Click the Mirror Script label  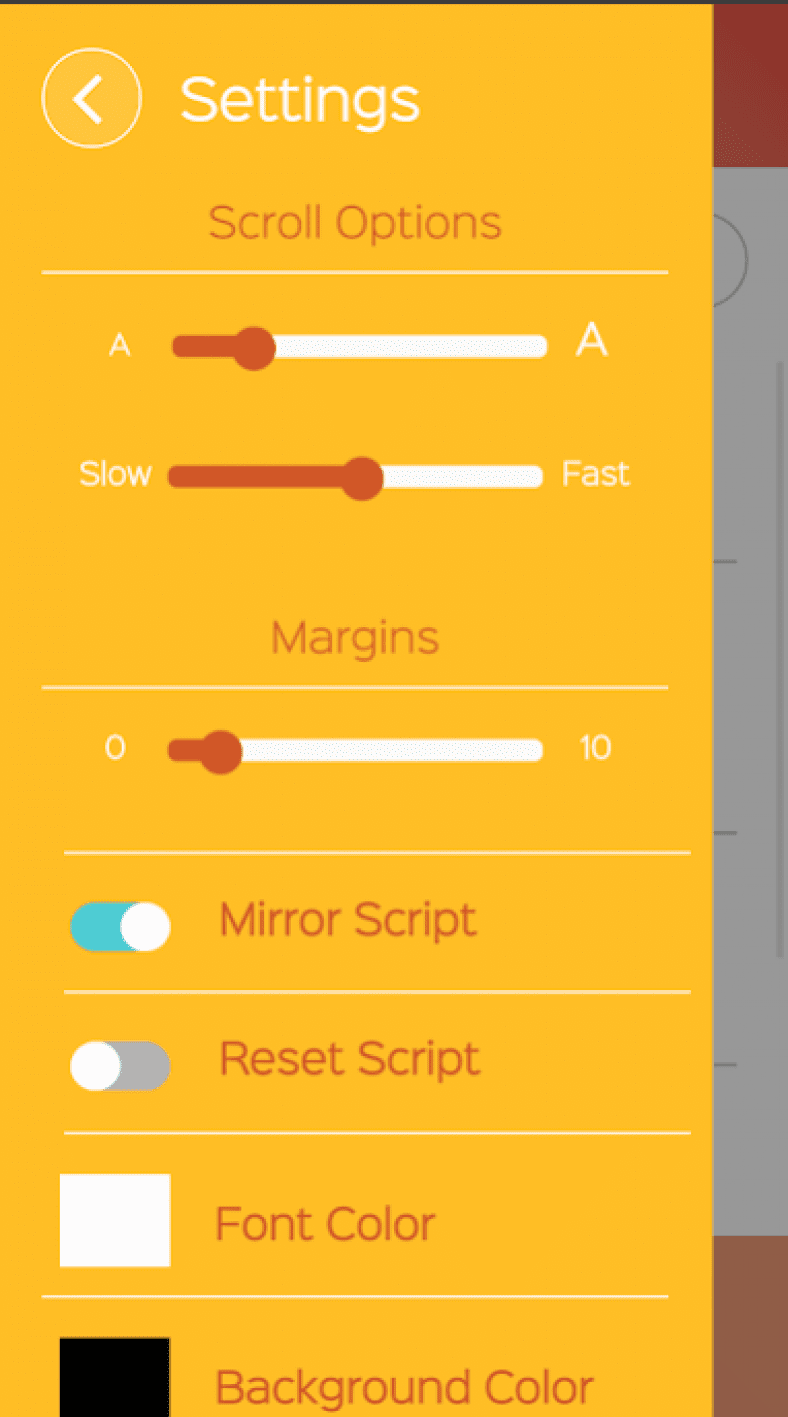[x=347, y=921]
